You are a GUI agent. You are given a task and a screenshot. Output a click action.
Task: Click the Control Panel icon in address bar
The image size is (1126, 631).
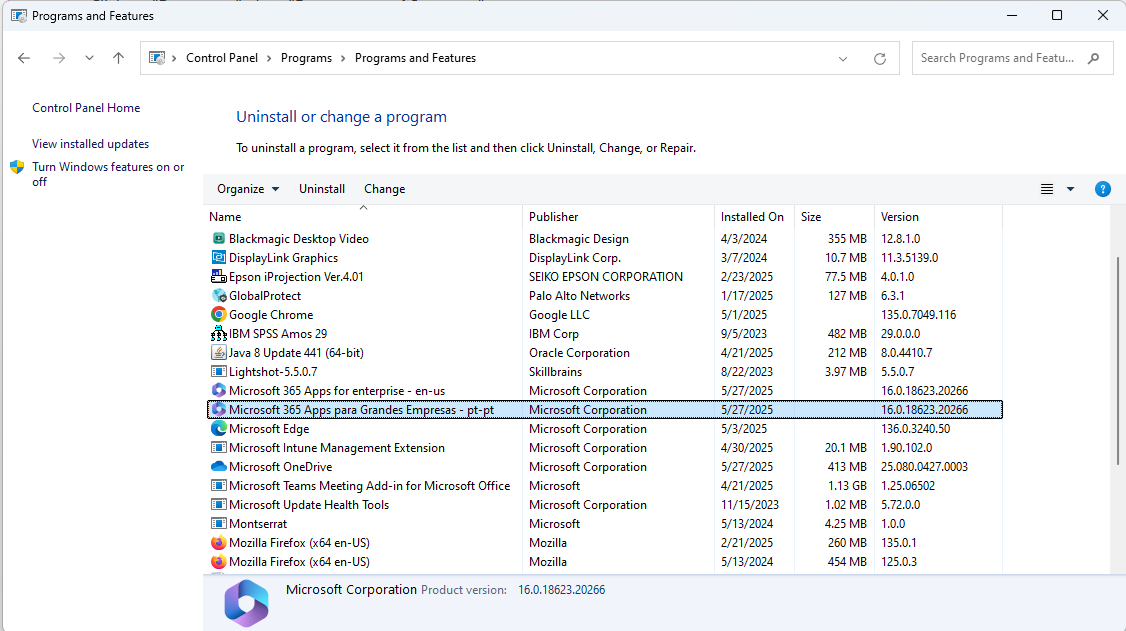157,58
